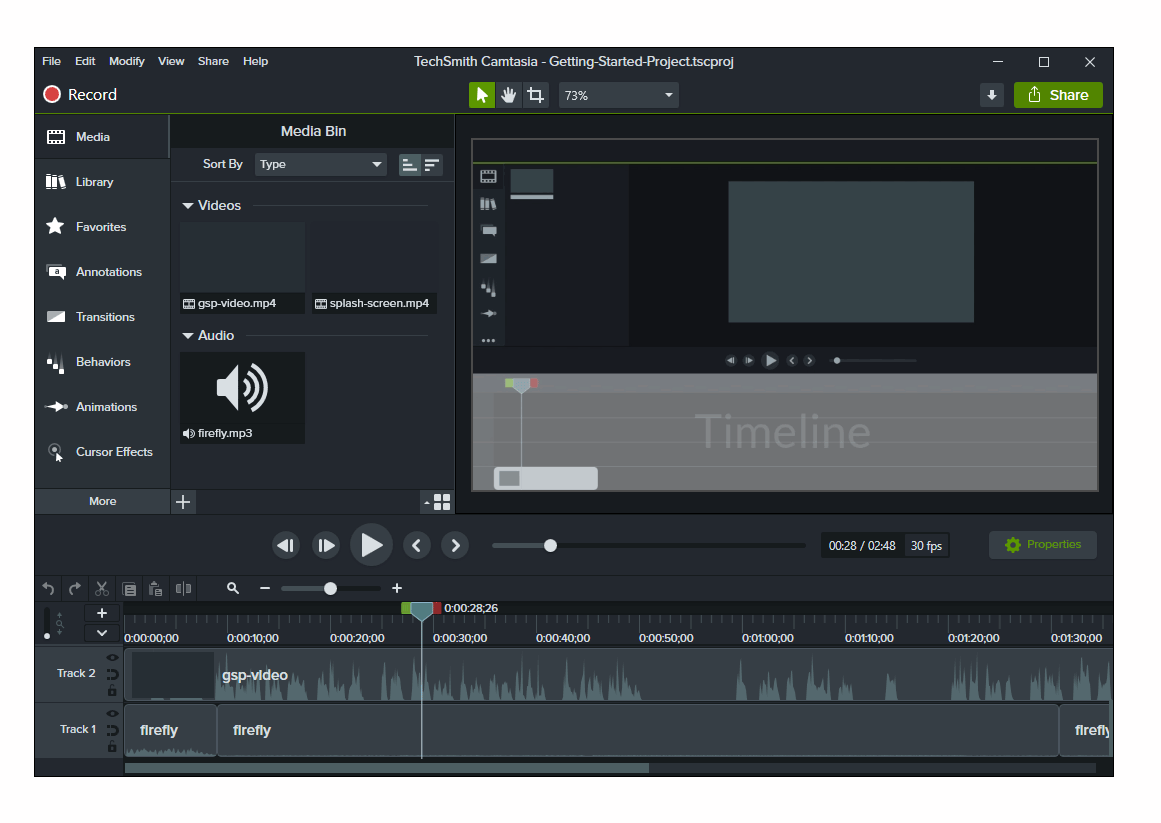
Task: Open the Properties panel
Action: (x=1043, y=545)
